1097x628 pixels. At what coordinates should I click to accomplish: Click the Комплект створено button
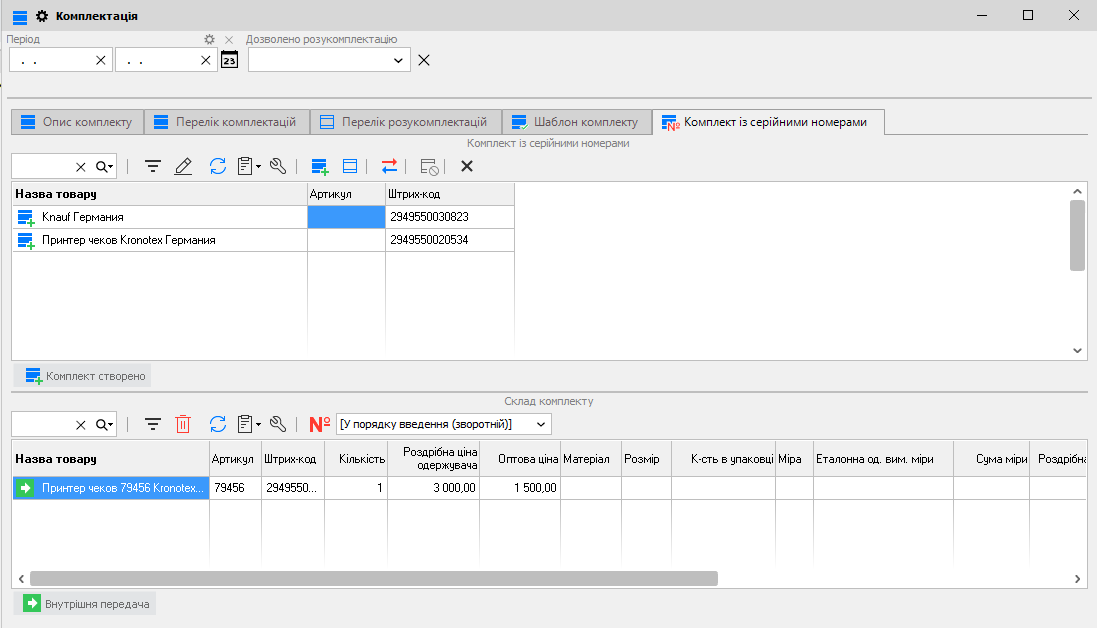tap(85, 376)
